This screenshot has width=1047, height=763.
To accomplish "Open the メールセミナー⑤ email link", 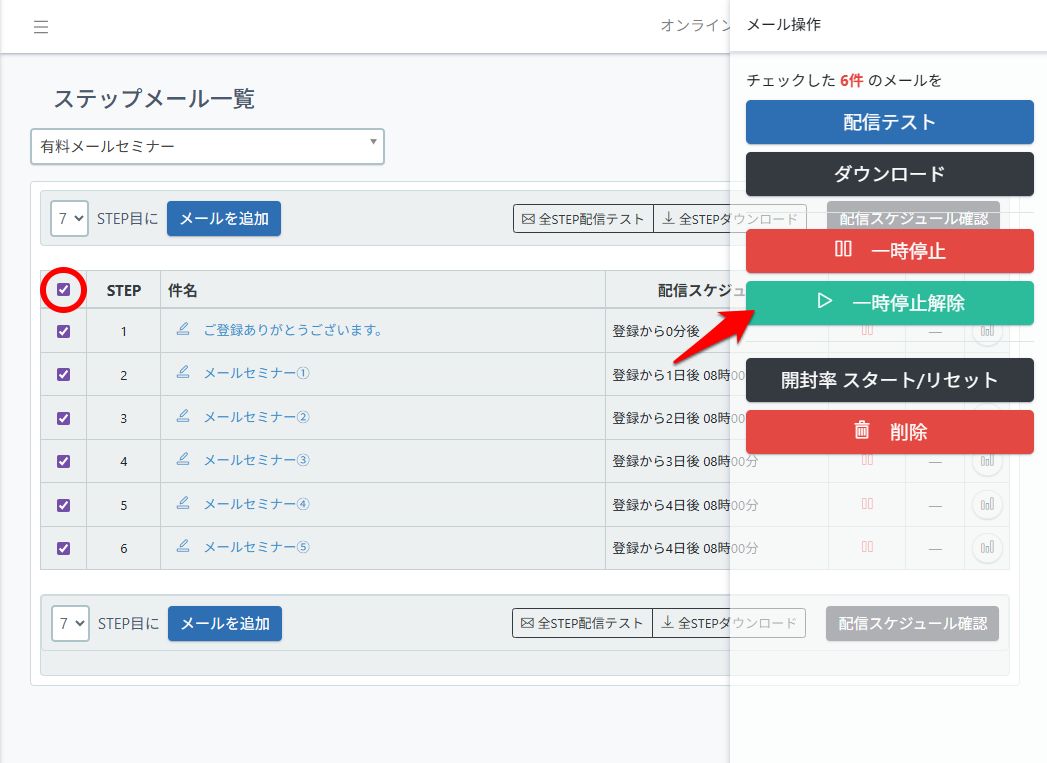I will 256,547.
